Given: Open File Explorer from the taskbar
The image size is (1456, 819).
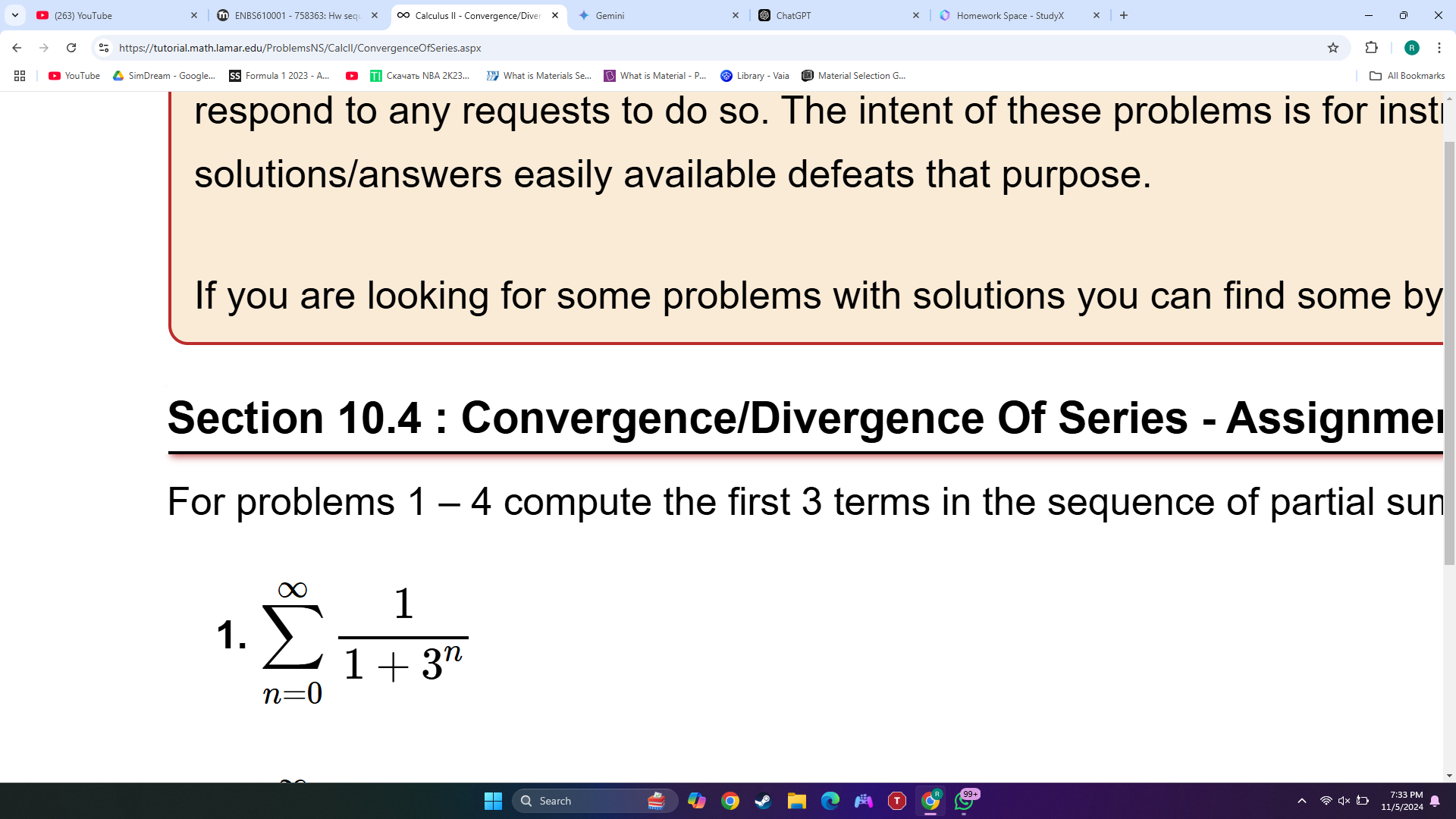Looking at the screenshot, I should tap(796, 801).
